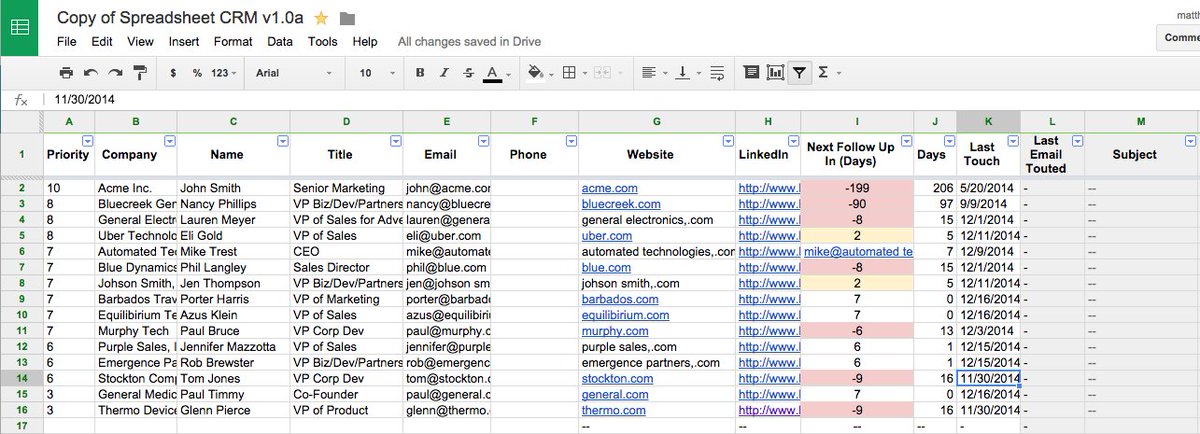
Task: Open the Google Sheets home icon
Action: [19, 28]
